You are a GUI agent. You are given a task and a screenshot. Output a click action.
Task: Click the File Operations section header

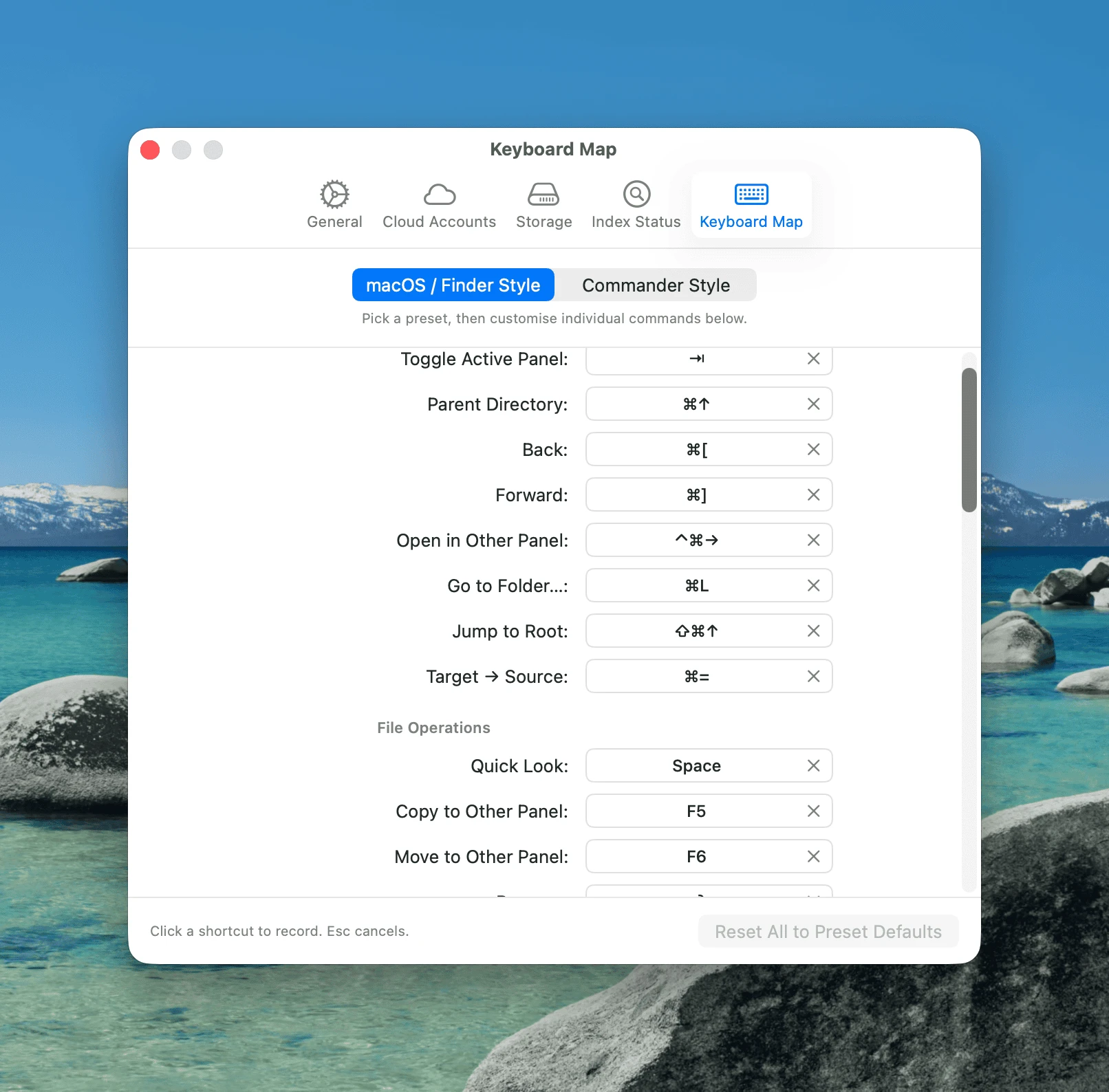[x=433, y=728]
